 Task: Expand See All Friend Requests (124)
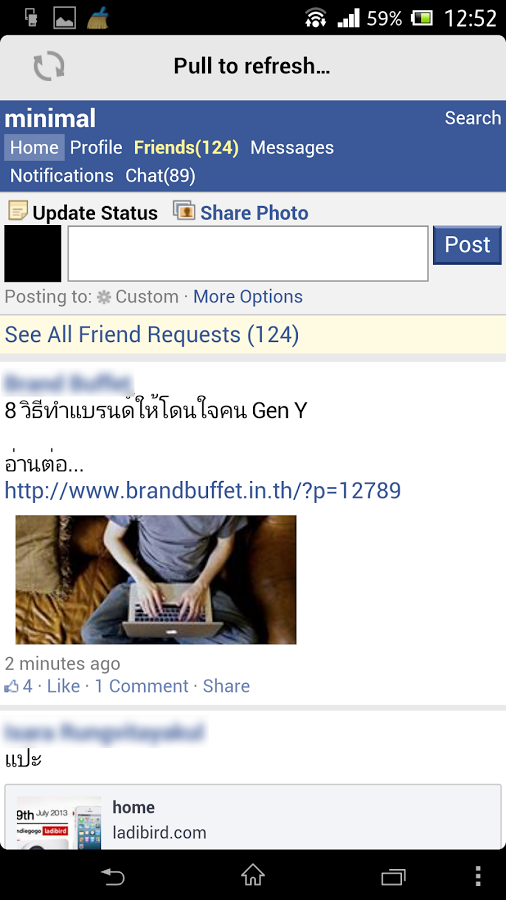tap(152, 335)
